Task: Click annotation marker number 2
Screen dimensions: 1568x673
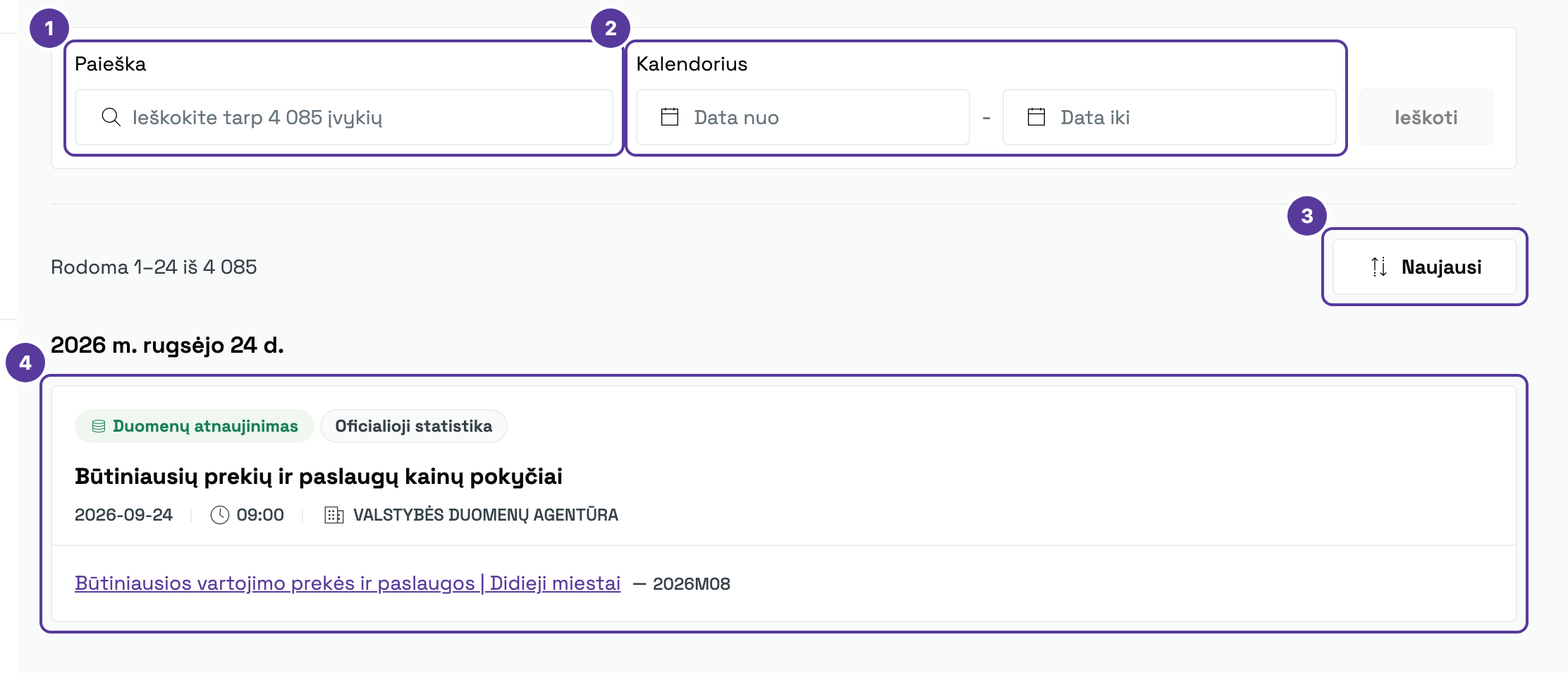Action: click(611, 28)
